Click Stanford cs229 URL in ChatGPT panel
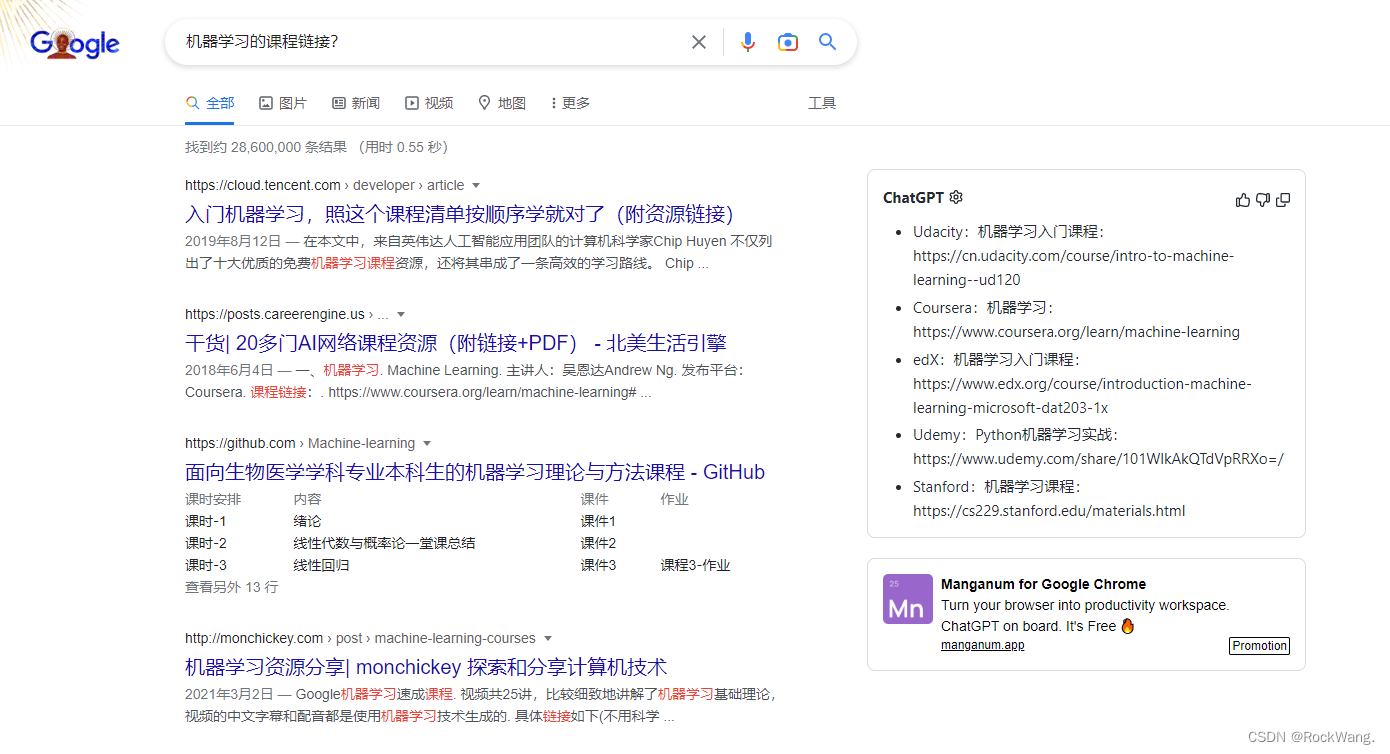The width and height of the screenshot is (1390, 754). pos(1049,511)
